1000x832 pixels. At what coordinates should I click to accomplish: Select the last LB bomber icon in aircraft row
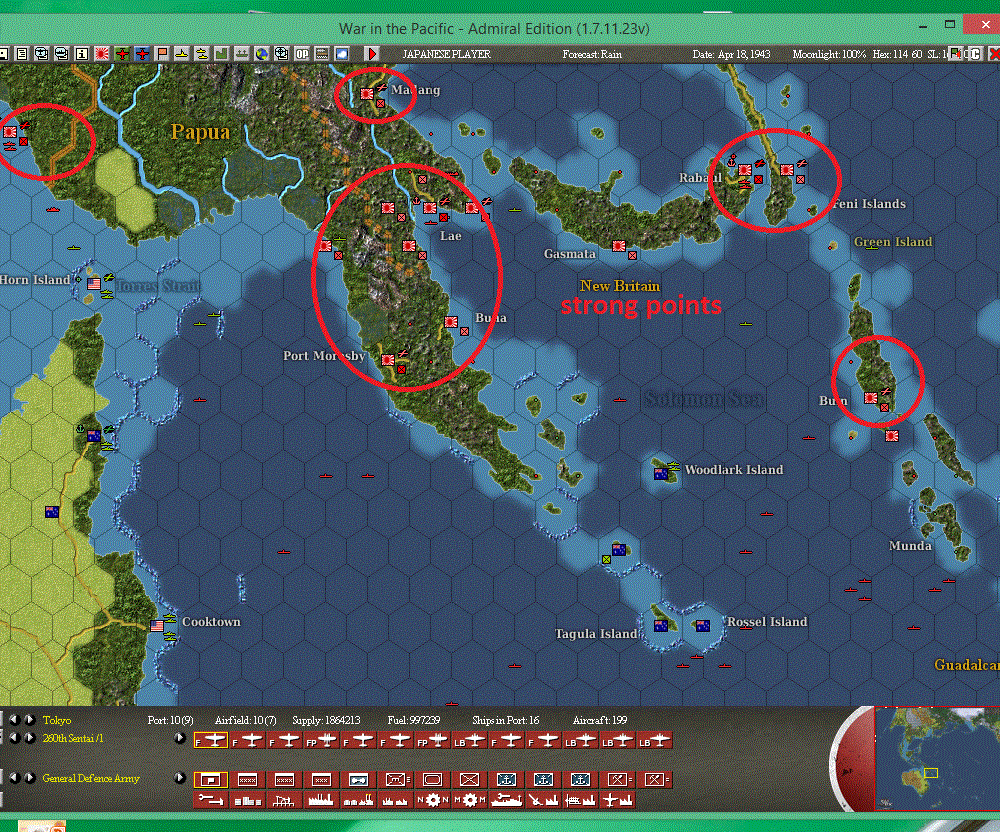click(654, 740)
